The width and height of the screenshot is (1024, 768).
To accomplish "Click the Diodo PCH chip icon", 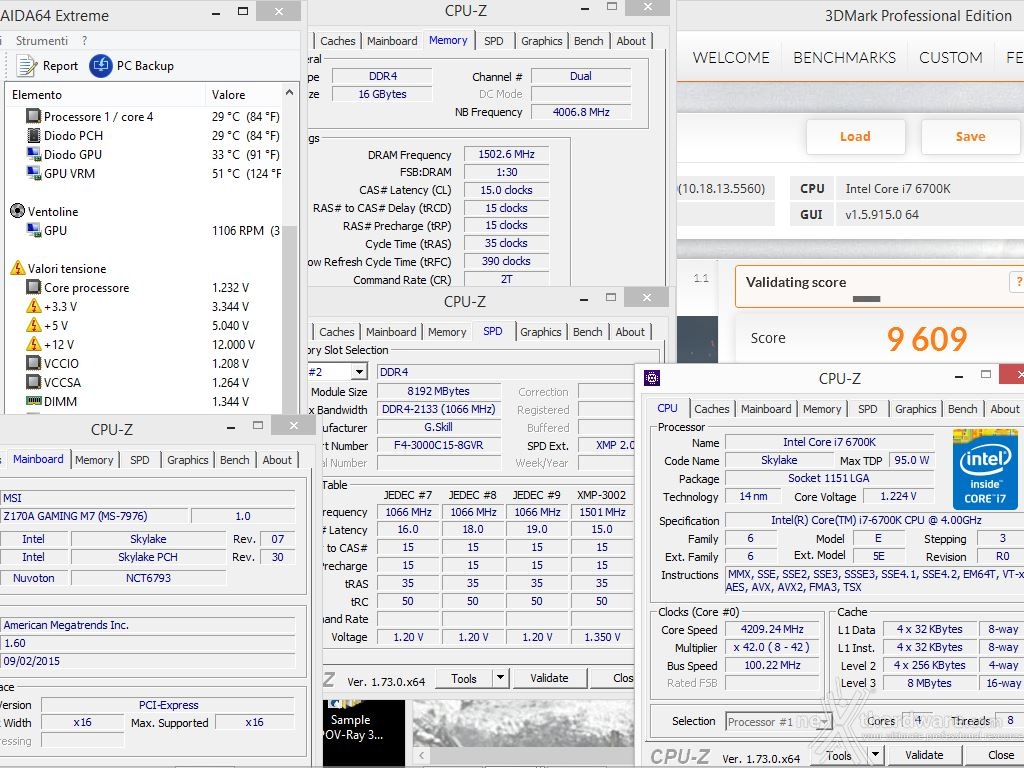I will coord(33,135).
